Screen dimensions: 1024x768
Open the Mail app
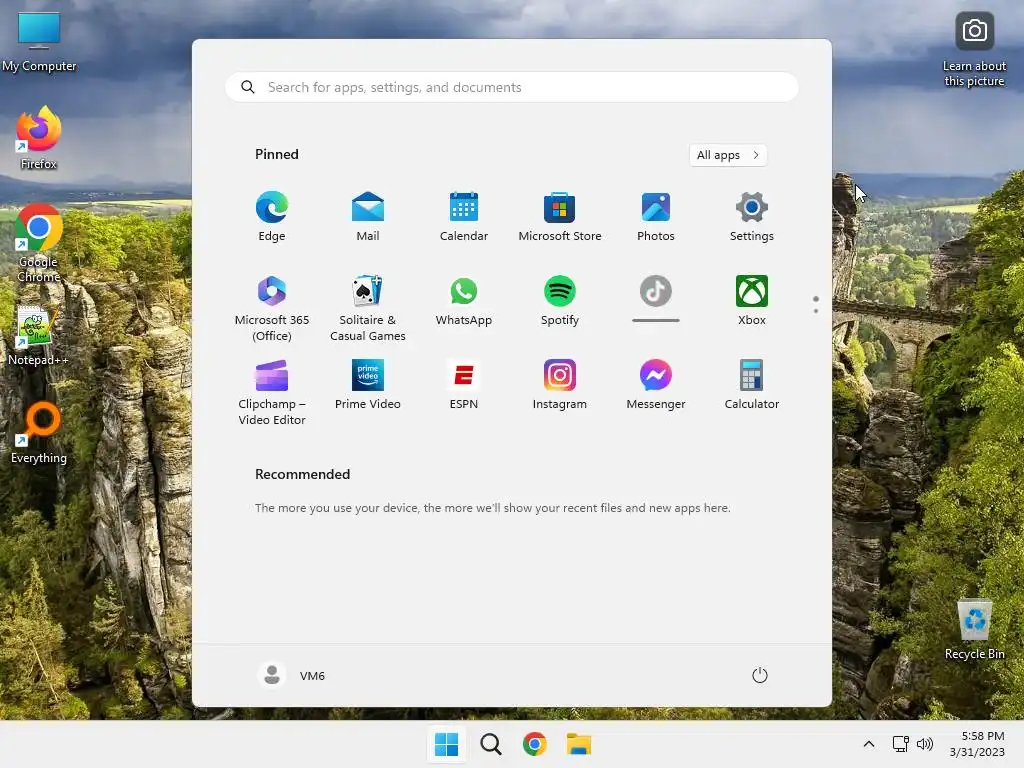[368, 216]
